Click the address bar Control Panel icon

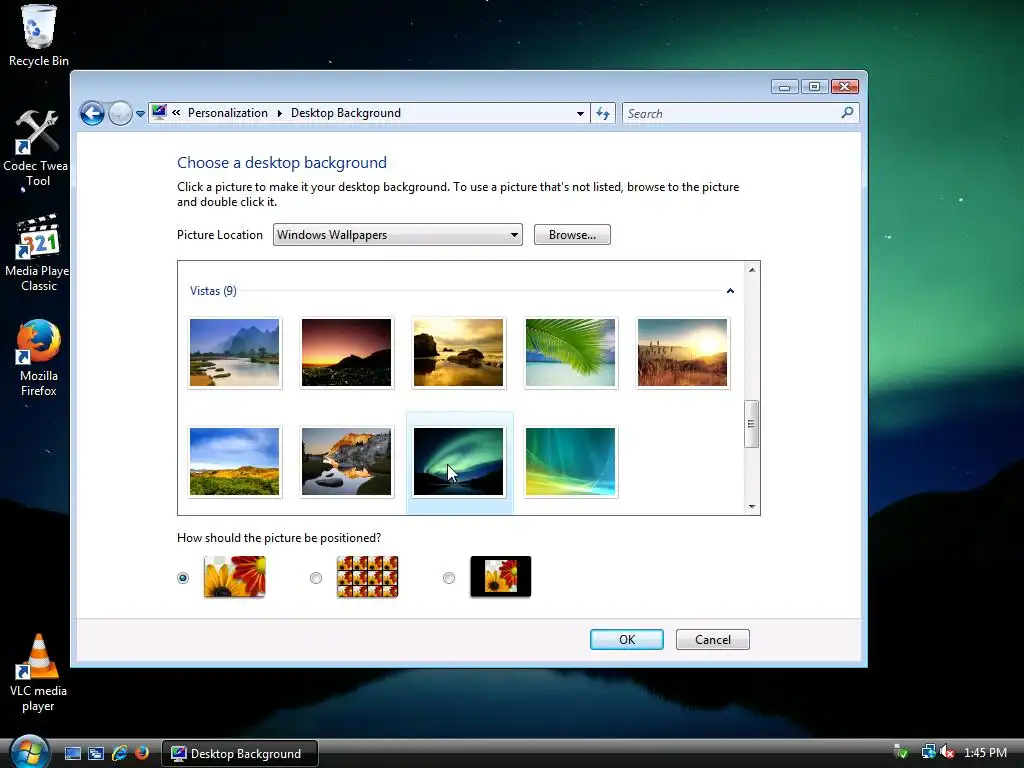pyautogui.click(x=159, y=113)
